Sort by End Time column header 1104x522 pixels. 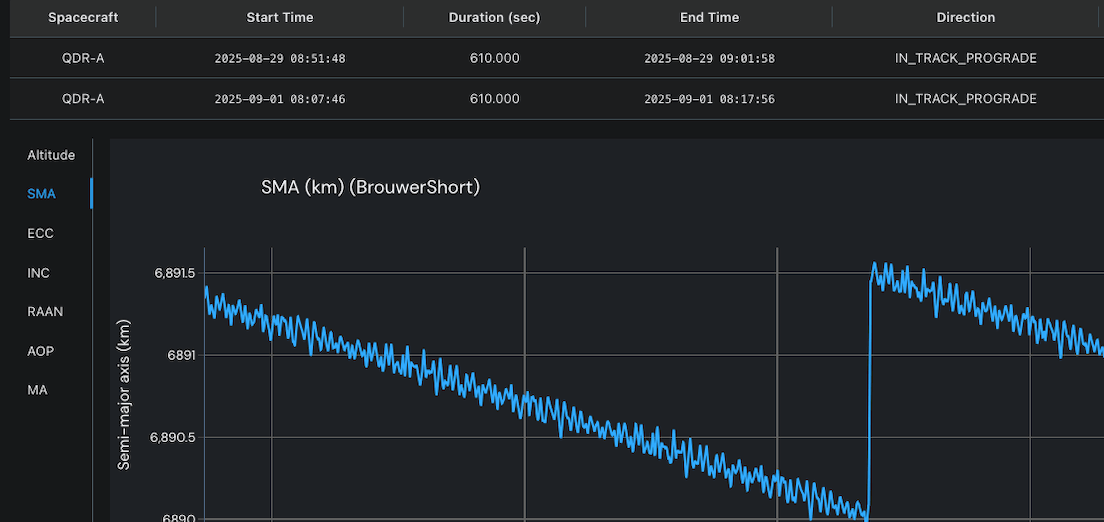click(709, 18)
